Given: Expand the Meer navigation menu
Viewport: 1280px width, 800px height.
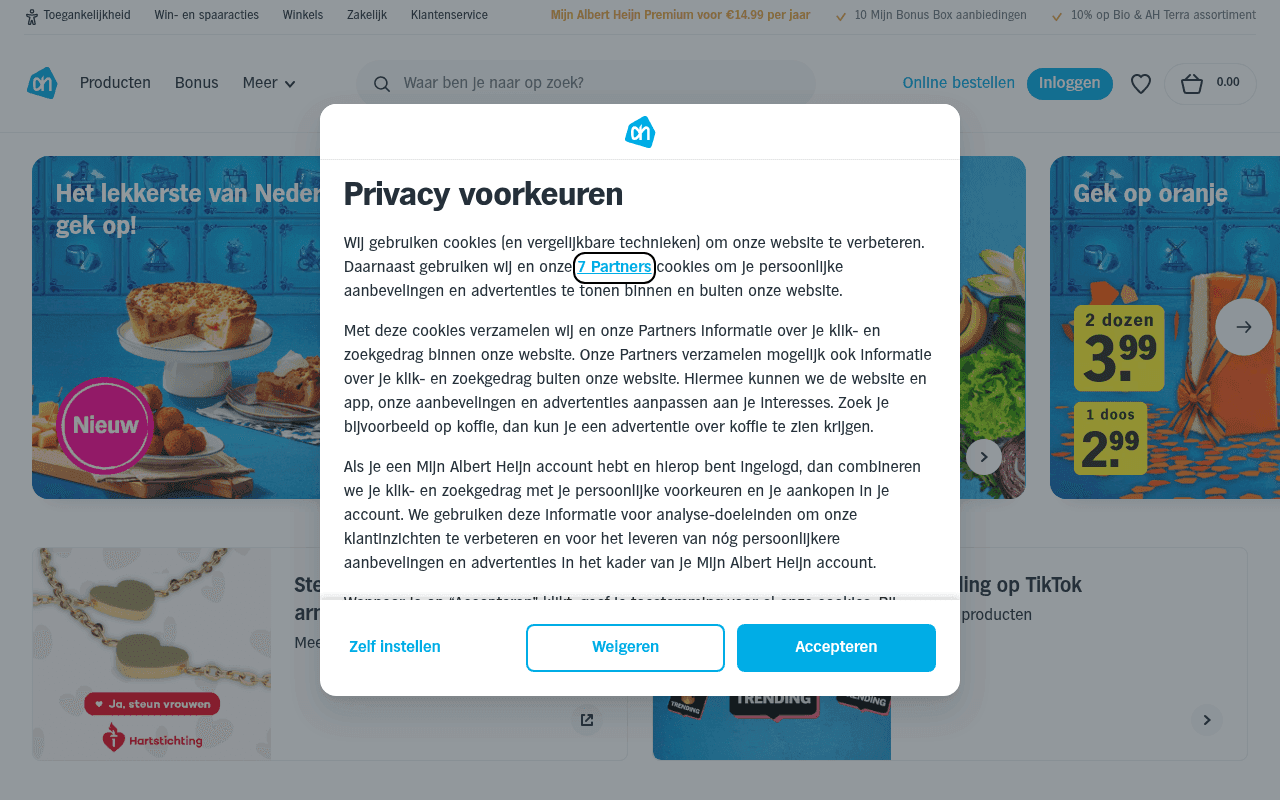Looking at the screenshot, I should click(268, 83).
